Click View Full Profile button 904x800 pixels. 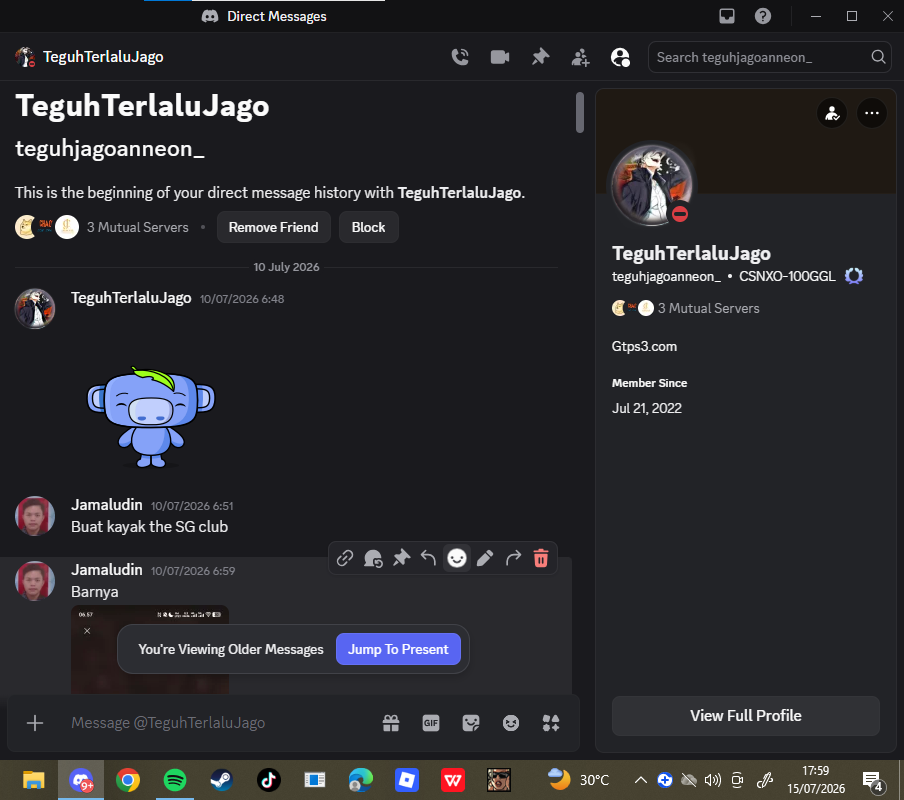(x=745, y=716)
